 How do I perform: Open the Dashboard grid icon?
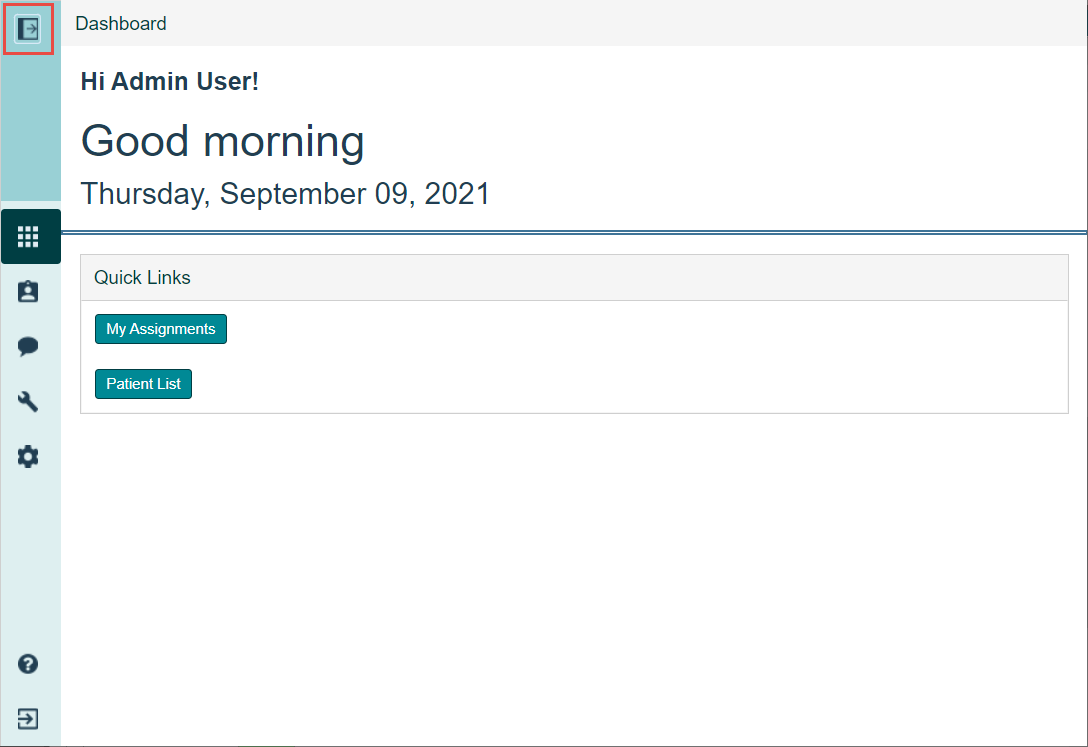pyautogui.click(x=29, y=237)
